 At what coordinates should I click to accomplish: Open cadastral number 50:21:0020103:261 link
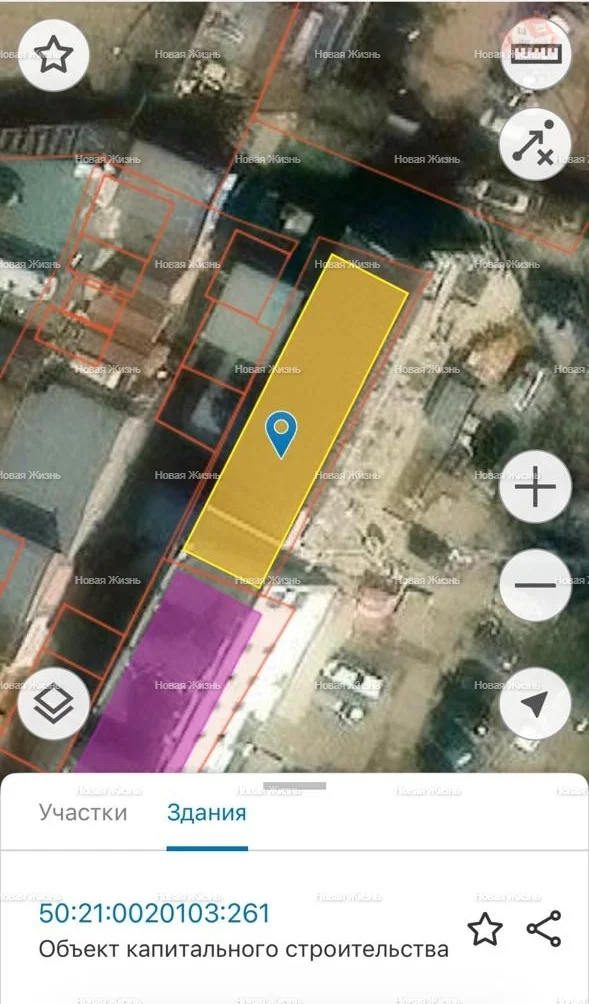tap(155, 913)
